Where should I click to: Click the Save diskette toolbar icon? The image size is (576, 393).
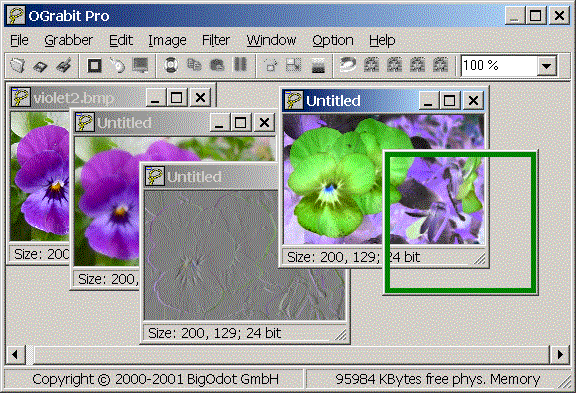(x=40, y=66)
